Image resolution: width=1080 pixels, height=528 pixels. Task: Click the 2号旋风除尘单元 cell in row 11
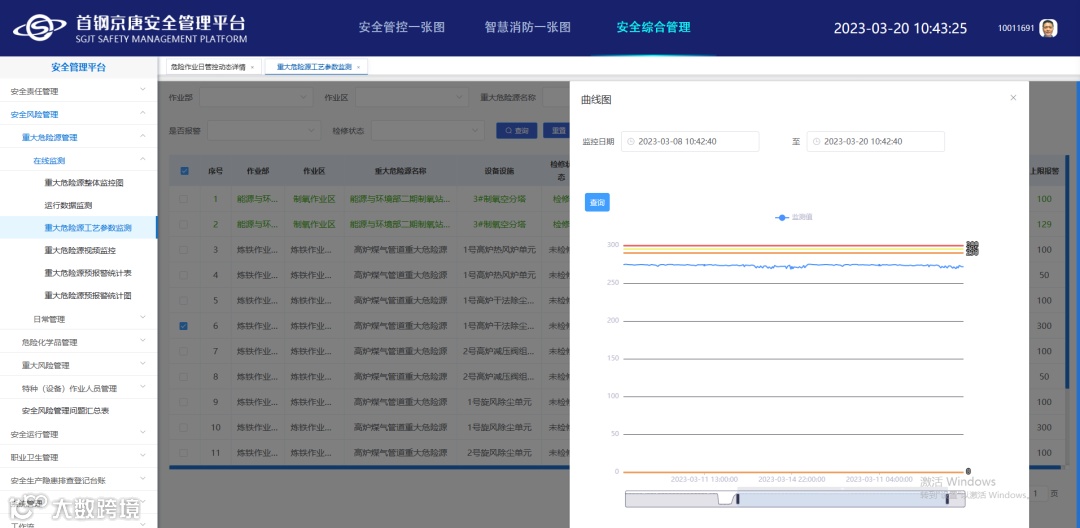[x=499, y=453]
